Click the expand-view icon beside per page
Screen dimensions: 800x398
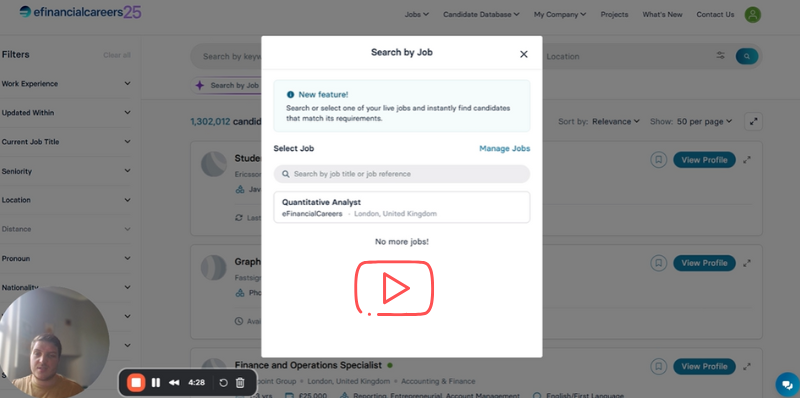(754, 121)
